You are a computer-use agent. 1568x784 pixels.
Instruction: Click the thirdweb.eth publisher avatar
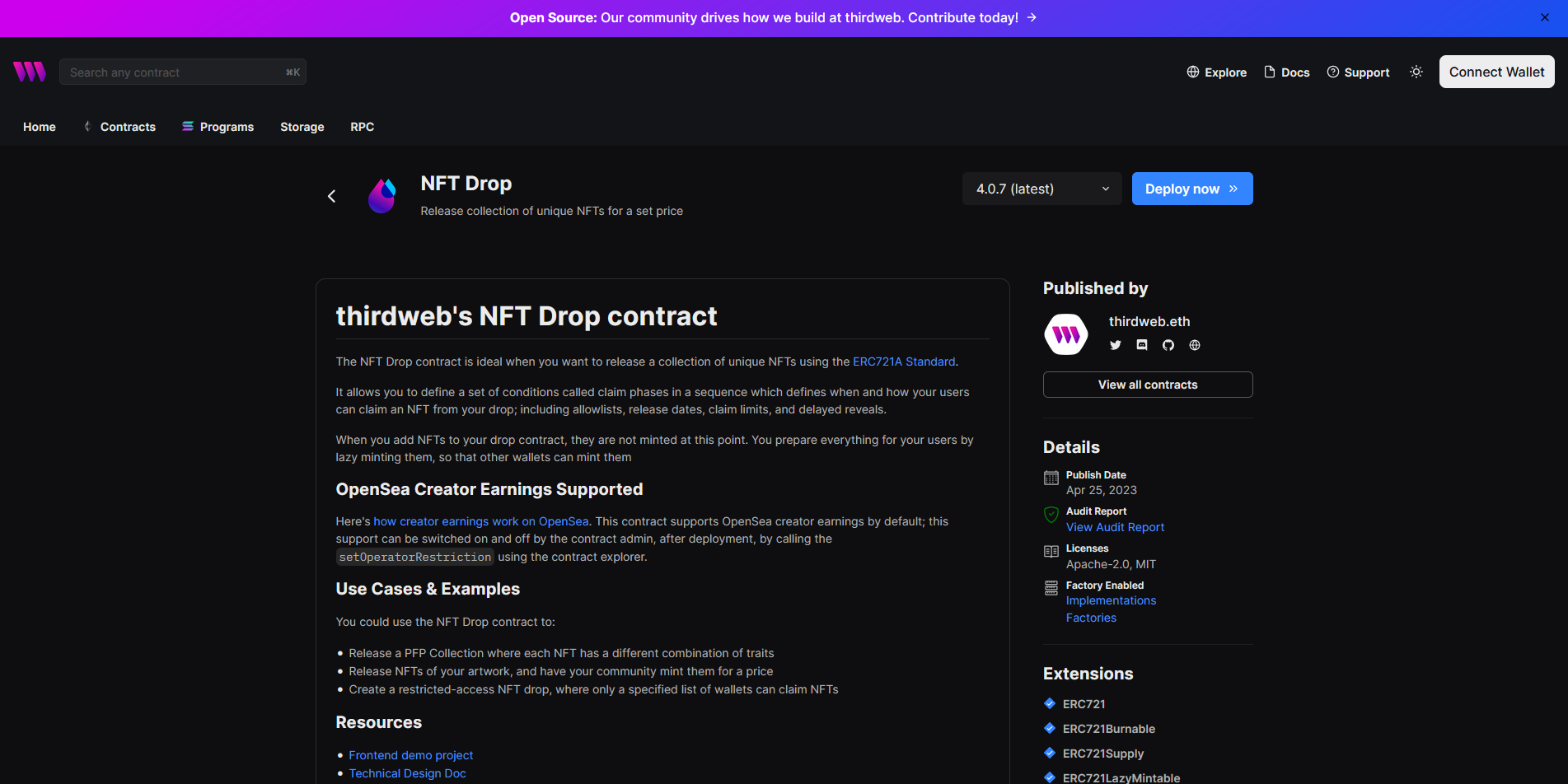tap(1065, 334)
